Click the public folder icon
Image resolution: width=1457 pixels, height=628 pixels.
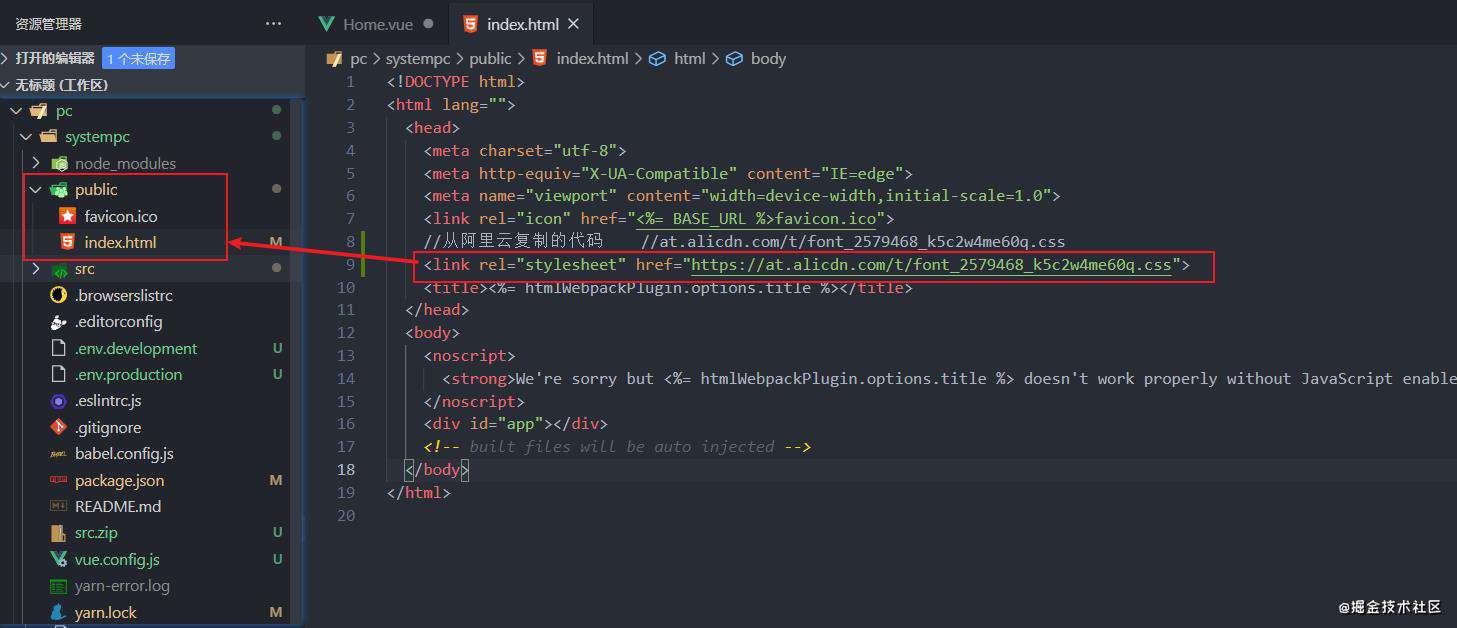59,190
